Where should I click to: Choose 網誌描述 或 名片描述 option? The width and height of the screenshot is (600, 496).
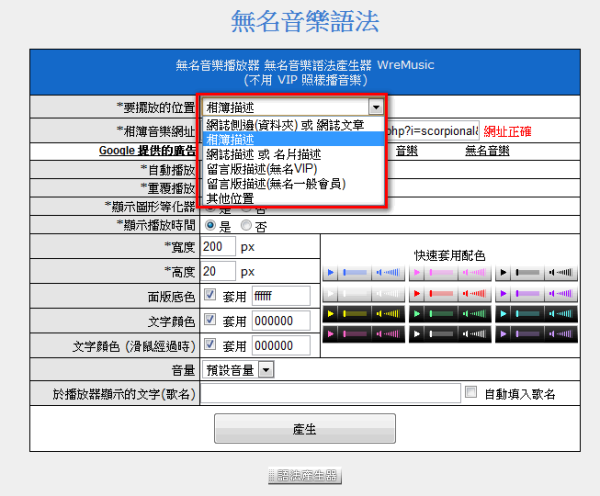[293, 154]
